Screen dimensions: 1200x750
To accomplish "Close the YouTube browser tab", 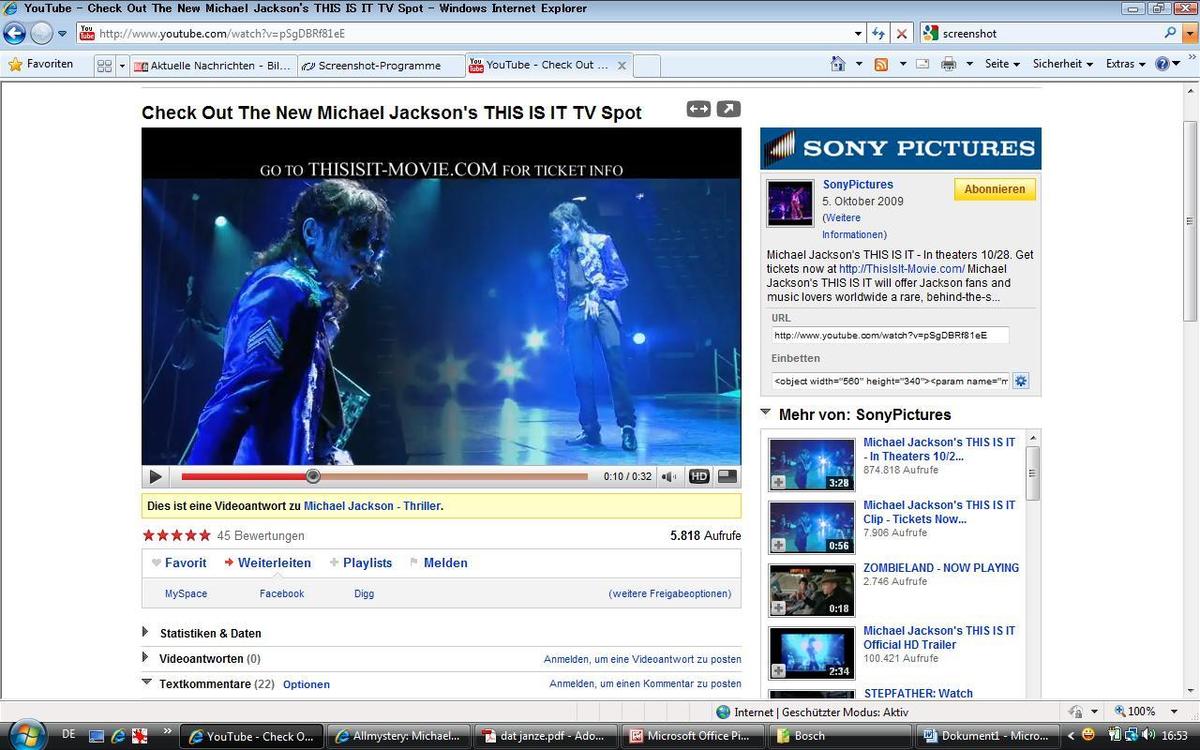I will click(x=621, y=66).
